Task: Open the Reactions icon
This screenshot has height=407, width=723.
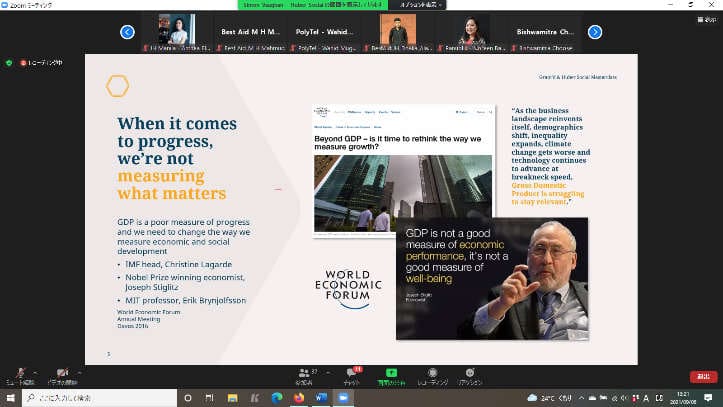Action: [x=470, y=376]
